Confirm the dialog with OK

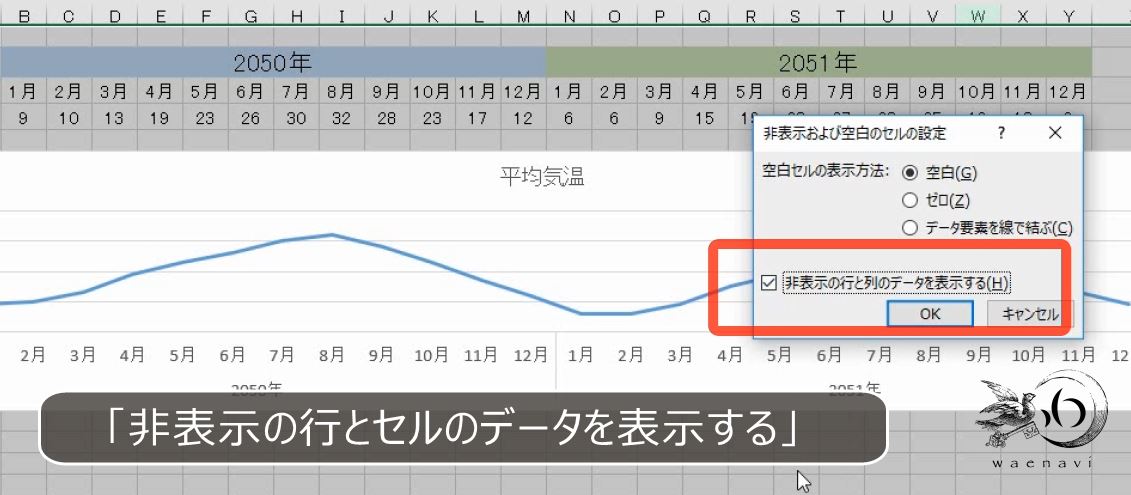(x=930, y=314)
